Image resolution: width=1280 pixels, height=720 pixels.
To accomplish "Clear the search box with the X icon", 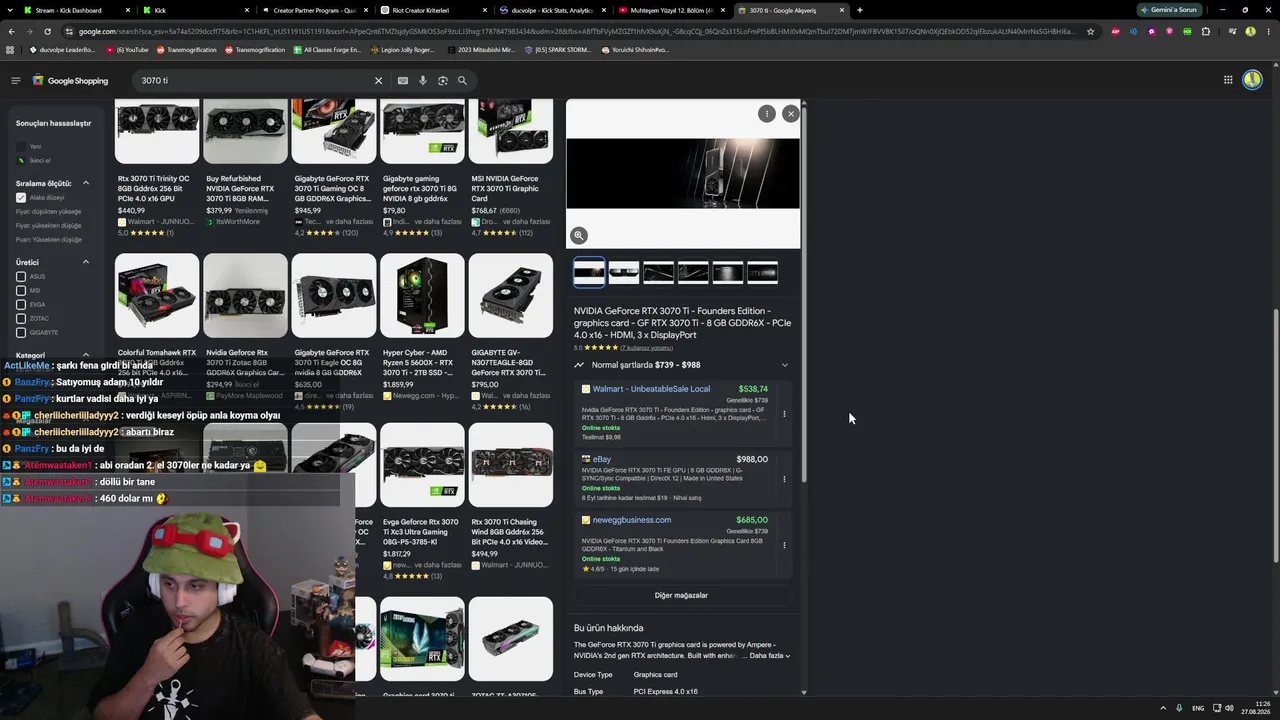I will (x=378, y=80).
